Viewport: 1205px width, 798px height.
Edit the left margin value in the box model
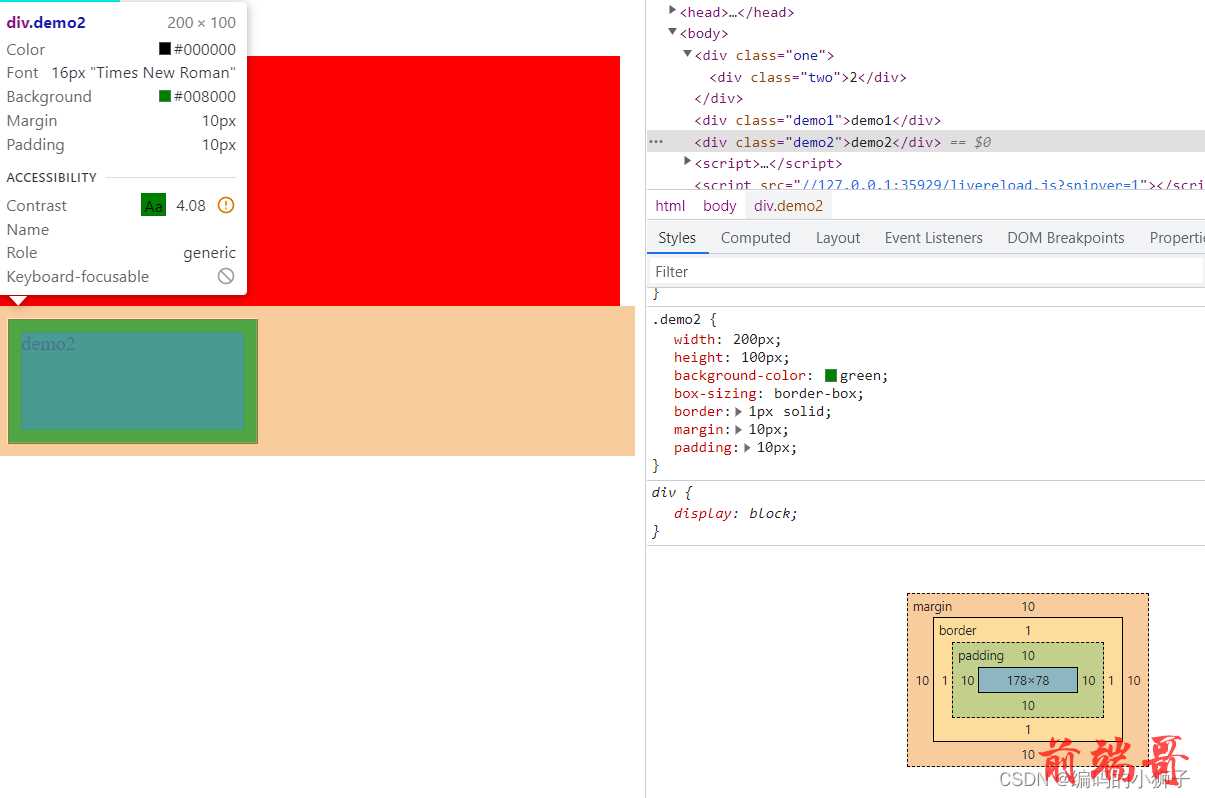[x=922, y=680]
